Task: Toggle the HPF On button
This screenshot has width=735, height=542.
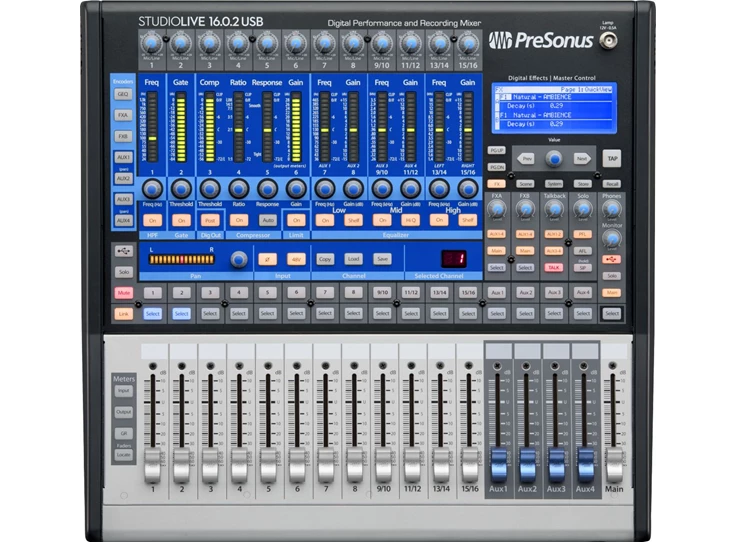Action: click(x=152, y=220)
